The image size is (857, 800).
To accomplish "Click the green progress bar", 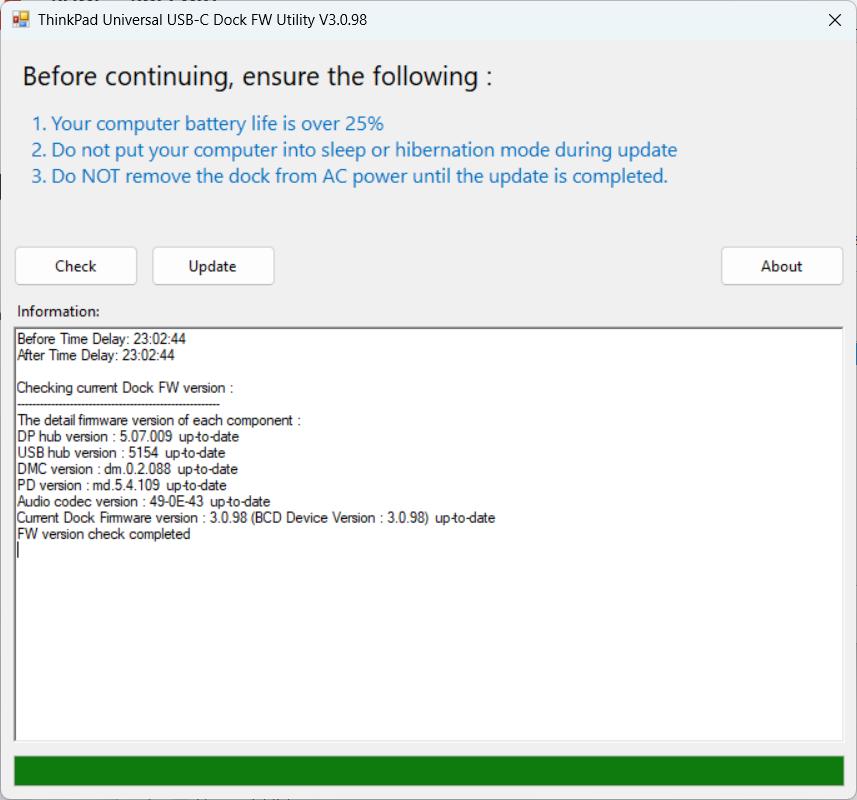I will (x=429, y=770).
